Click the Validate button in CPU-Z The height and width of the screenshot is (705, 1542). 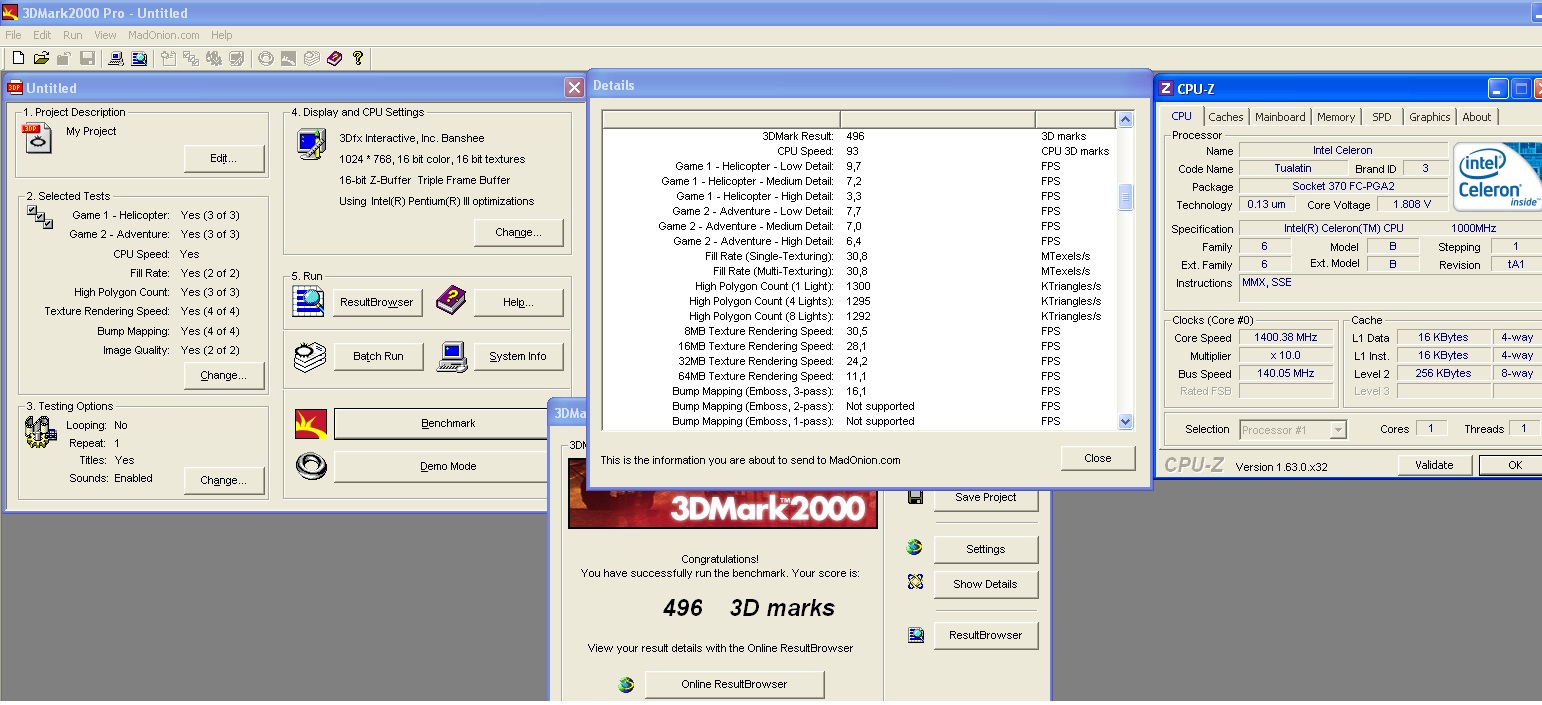point(1434,465)
